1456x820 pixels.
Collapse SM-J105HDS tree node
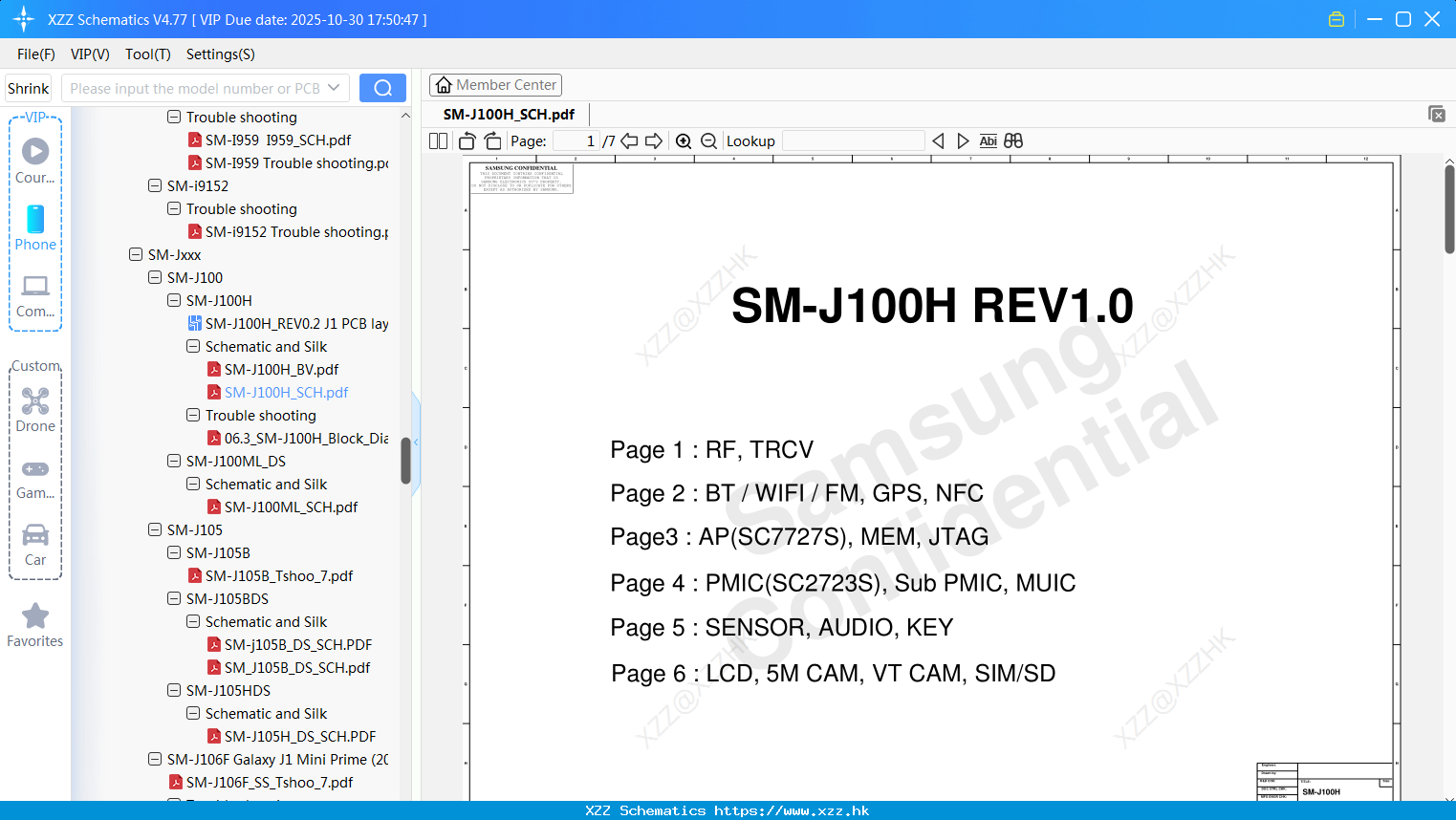(174, 691)
